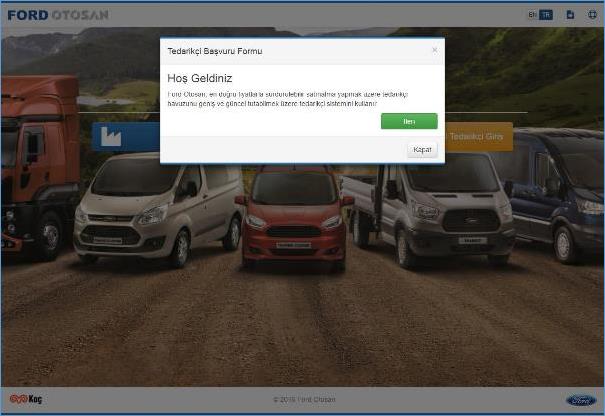Click the Ford oval logo in footer
The width and height of the screenshot is (605, 416).
[581, 401]
